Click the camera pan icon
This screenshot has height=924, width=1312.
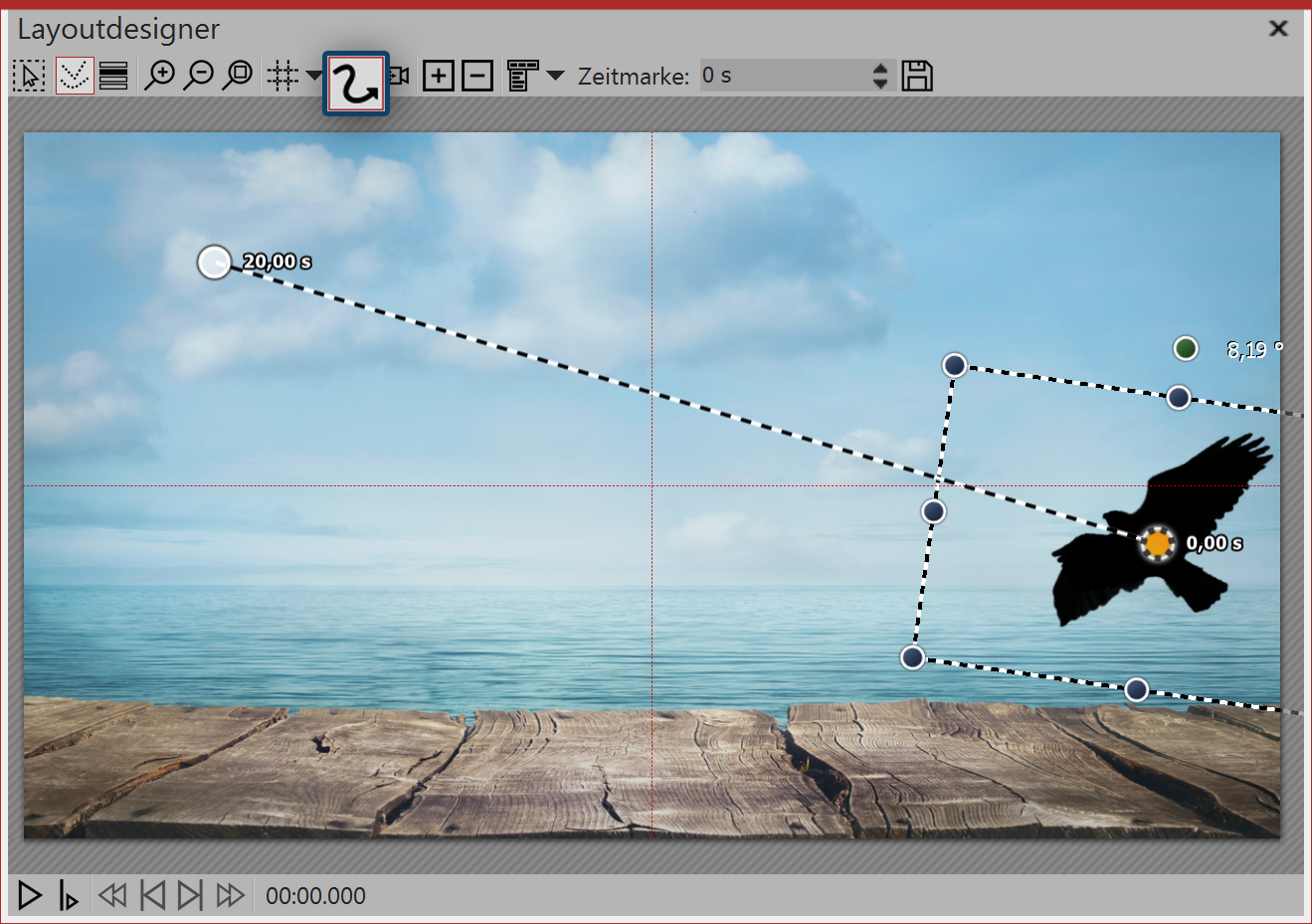pos(400,76)
